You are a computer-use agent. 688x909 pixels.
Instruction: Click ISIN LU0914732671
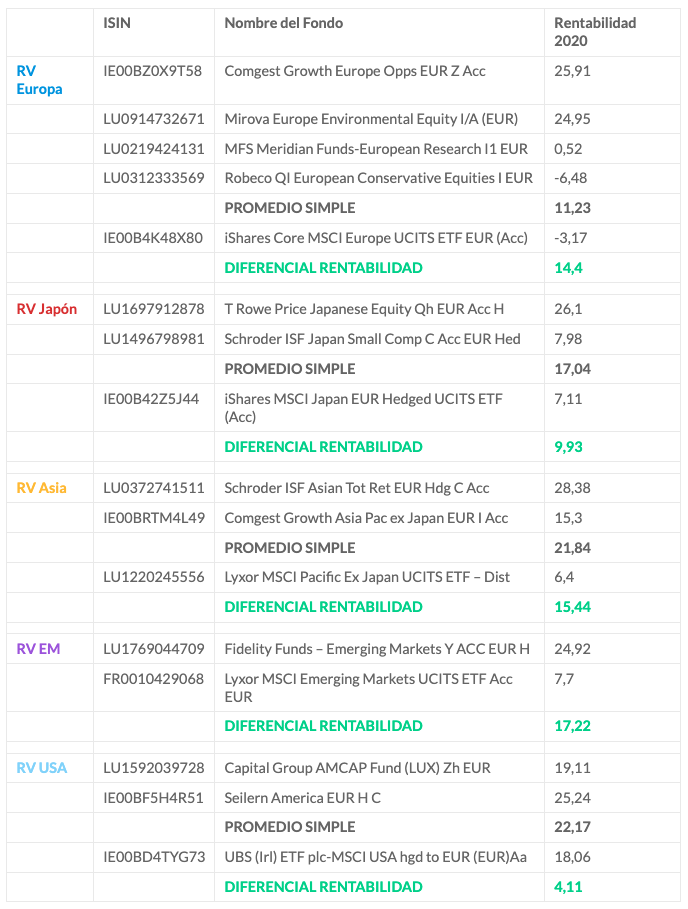[x=154, y=119]
